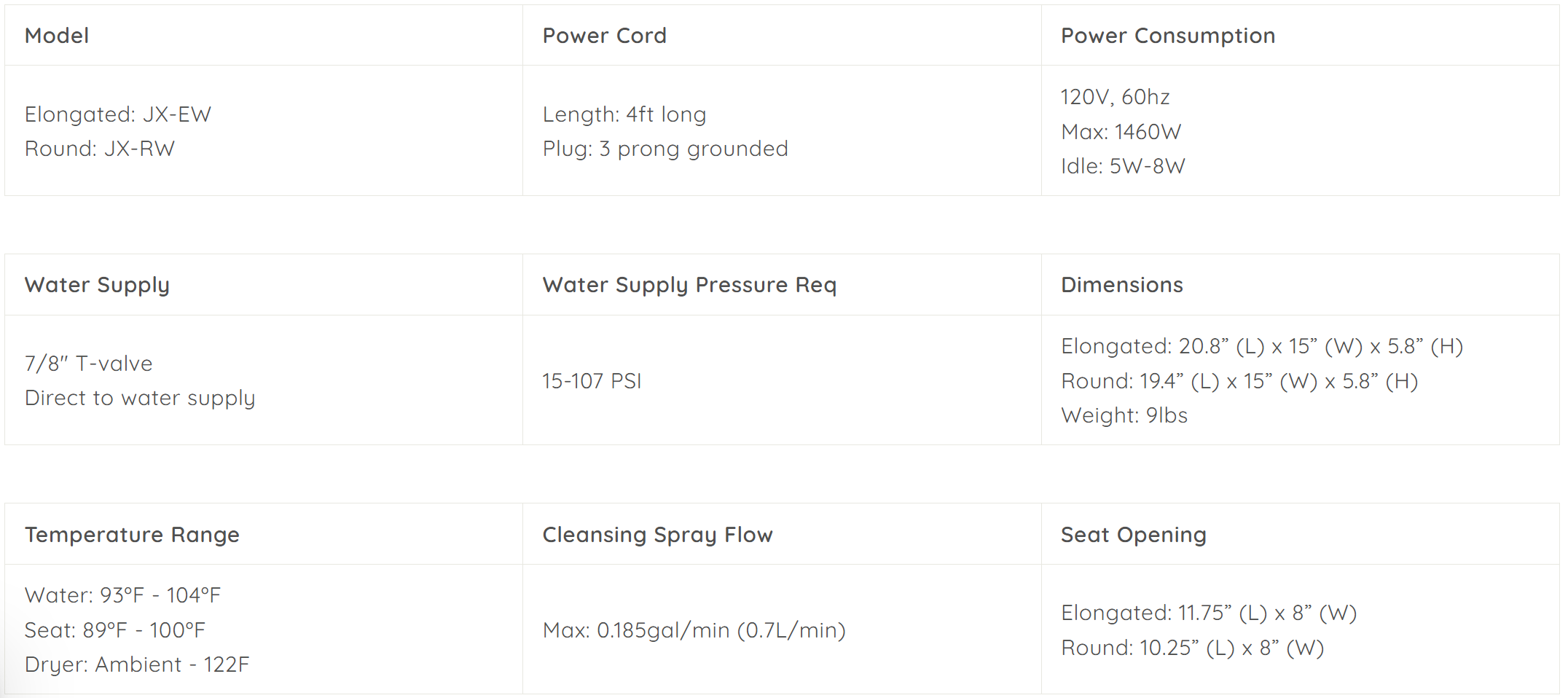Click the Power Consumption heading

tap(1167, 36)
